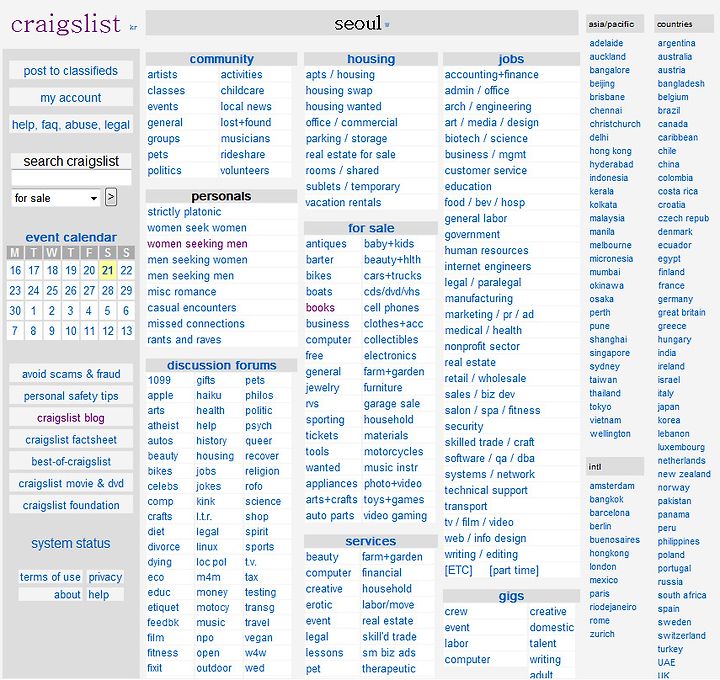Select day 21 in event calendar
The image size is (720, 680).
tap(107, 270)
